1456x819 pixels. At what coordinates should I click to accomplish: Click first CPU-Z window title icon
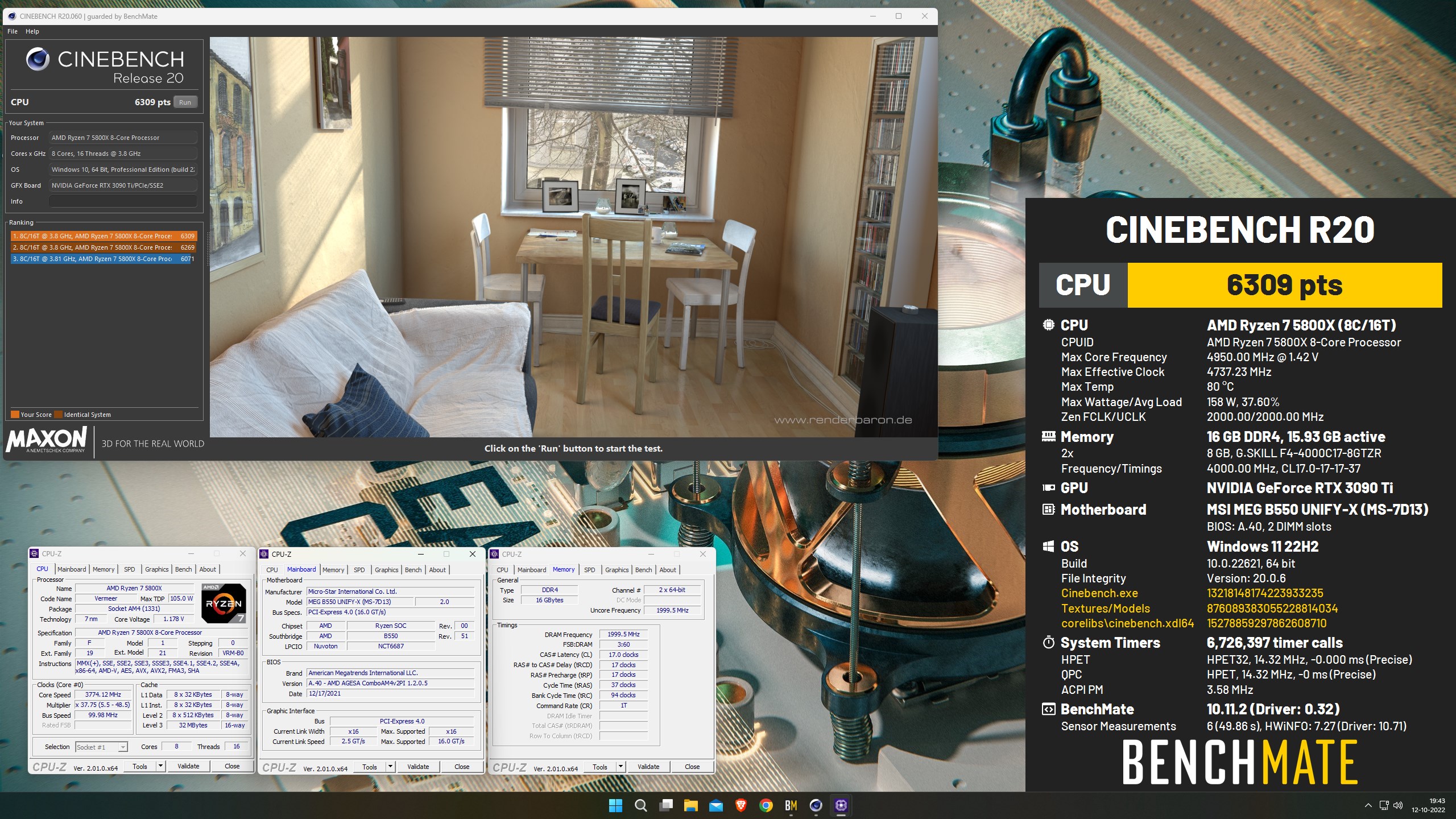click(x=34, y=553)
